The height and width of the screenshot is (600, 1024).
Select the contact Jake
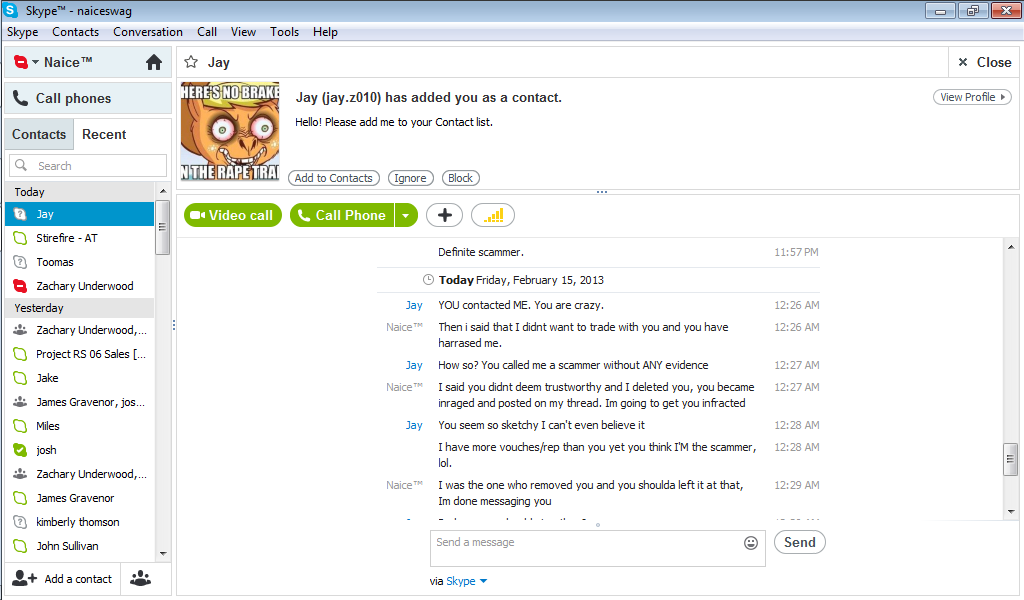(80, 378)
